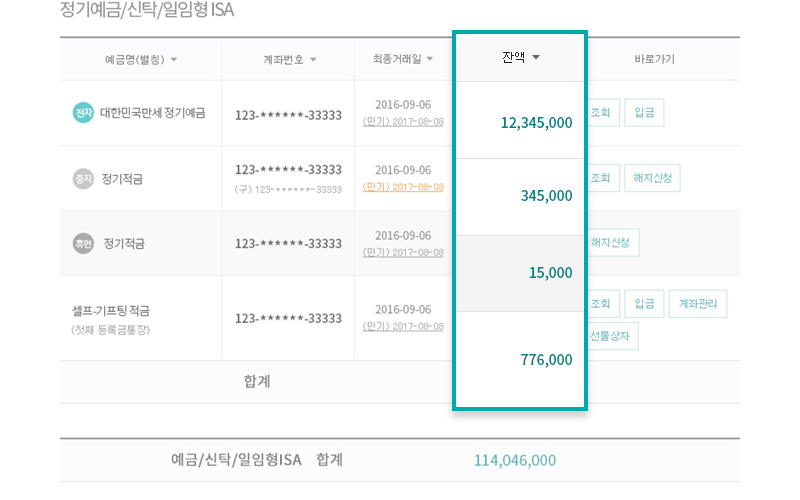The image size is (800, 500).
Task: Sort by 잔액 column arrow
Action: [x=536, y=57]
